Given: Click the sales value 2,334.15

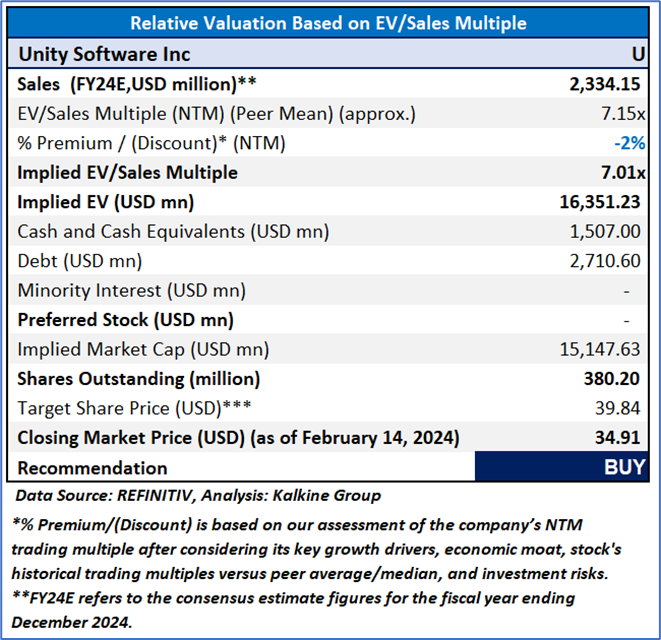Looking at the screenshot, I should [605, 84].
